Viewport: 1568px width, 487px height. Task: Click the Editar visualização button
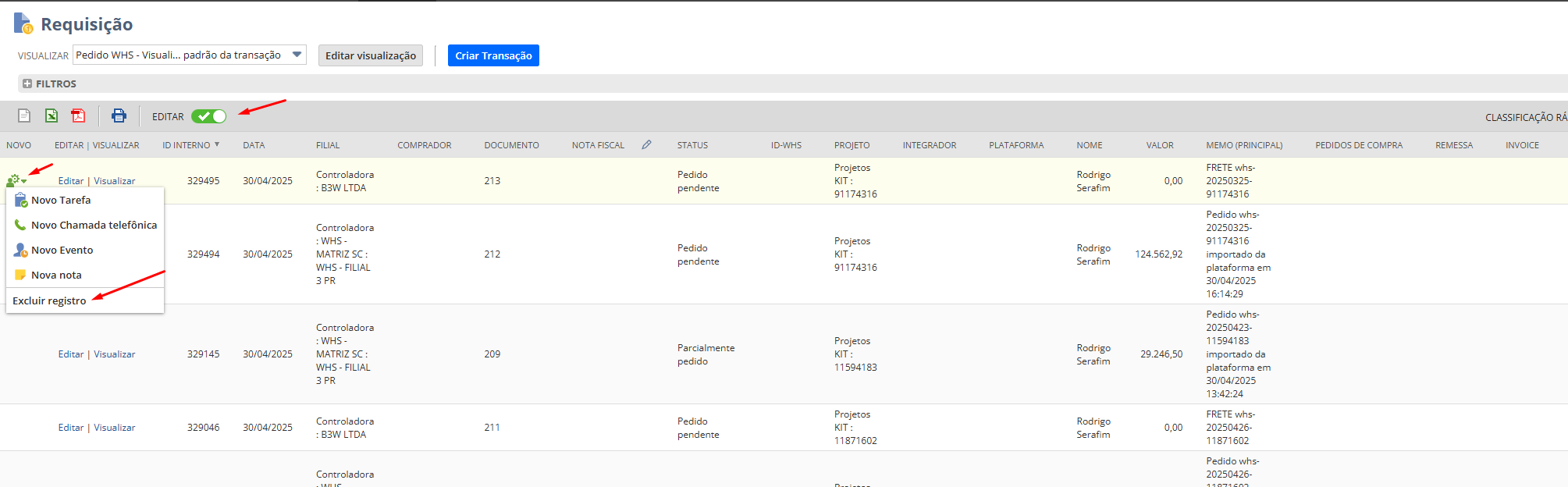370,55
